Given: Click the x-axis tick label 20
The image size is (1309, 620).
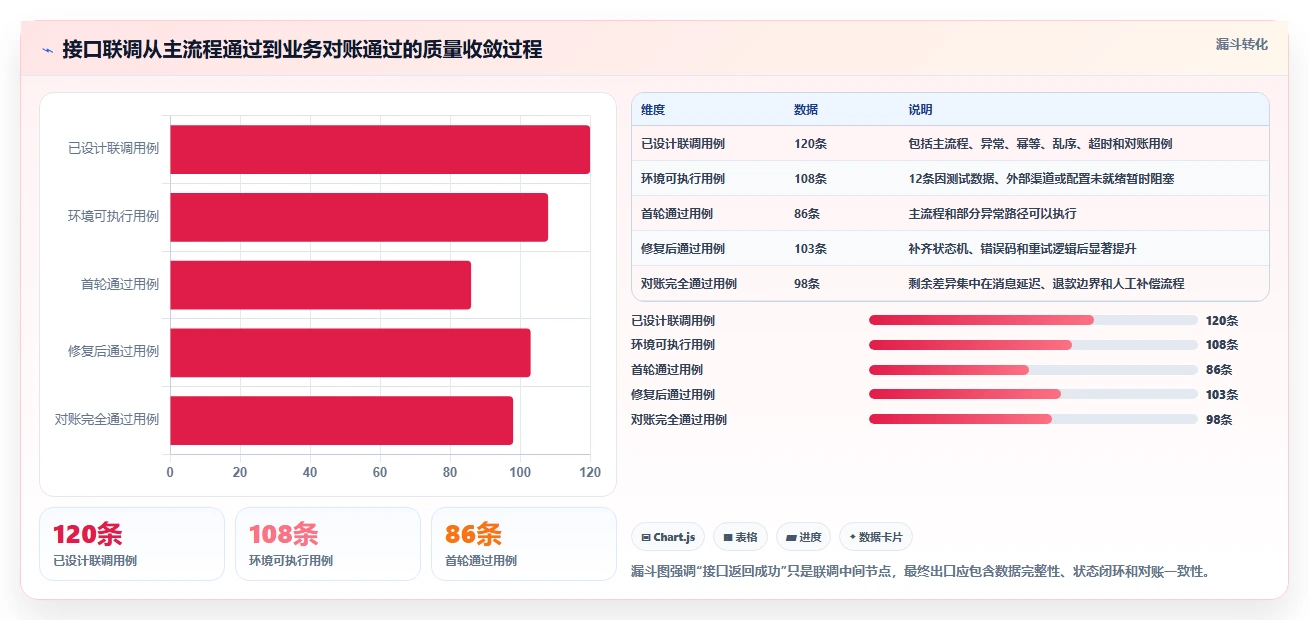Looking at the screenshot, I should click(240, 472).
